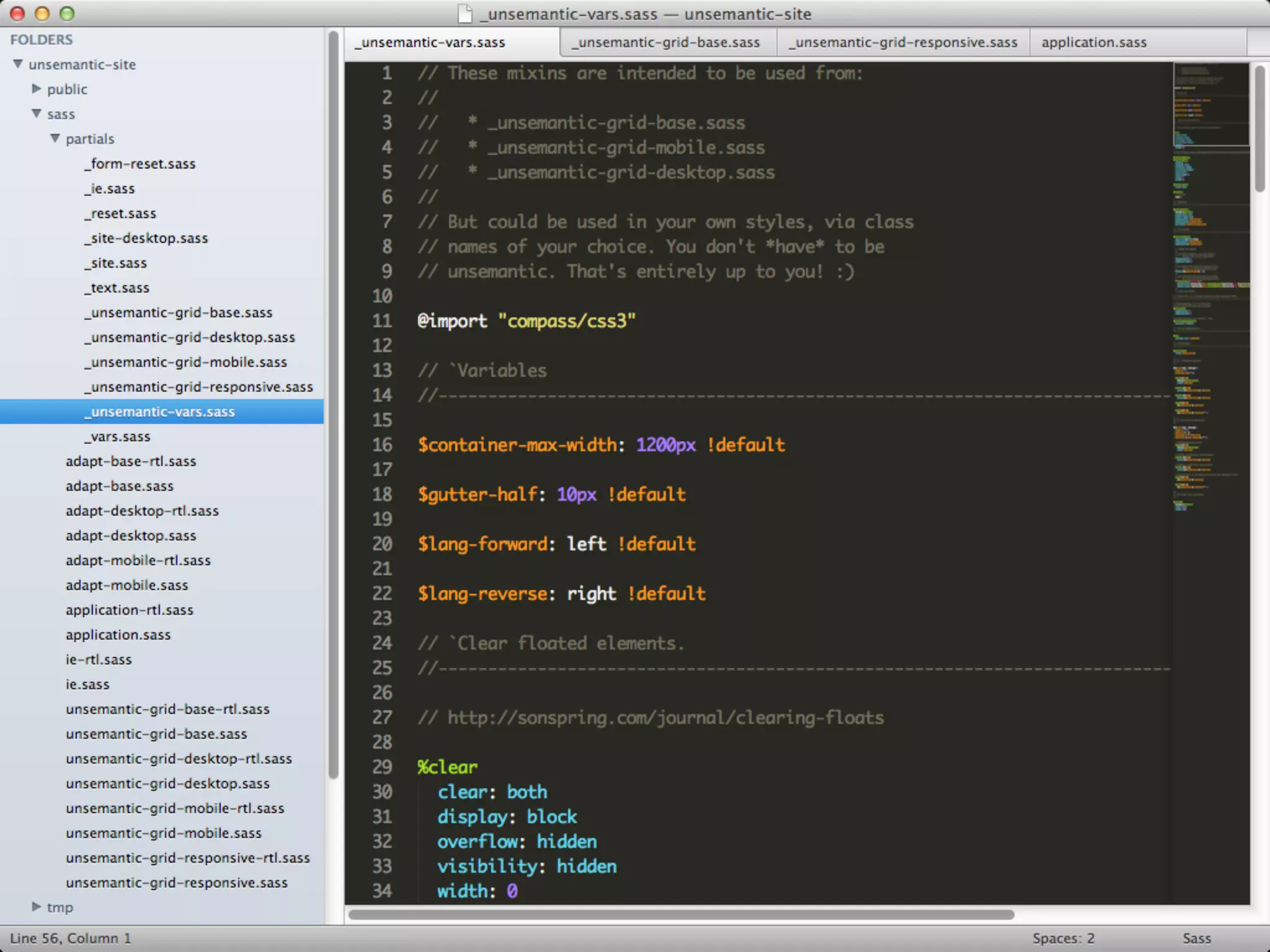Collapse the partials folder triangle
1270x952 pixels.
coord(55,138)
